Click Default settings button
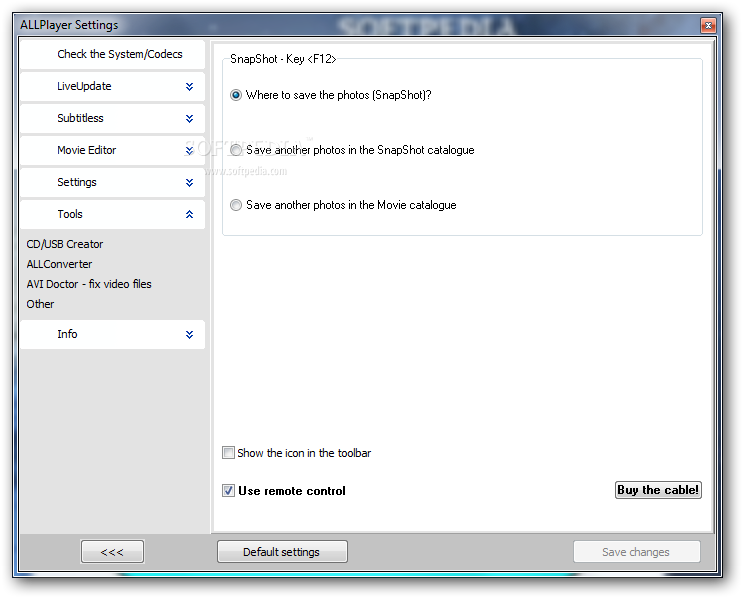The width and height of the screenshot is (743, 598). pyautogui.click(x=282, y=552)
